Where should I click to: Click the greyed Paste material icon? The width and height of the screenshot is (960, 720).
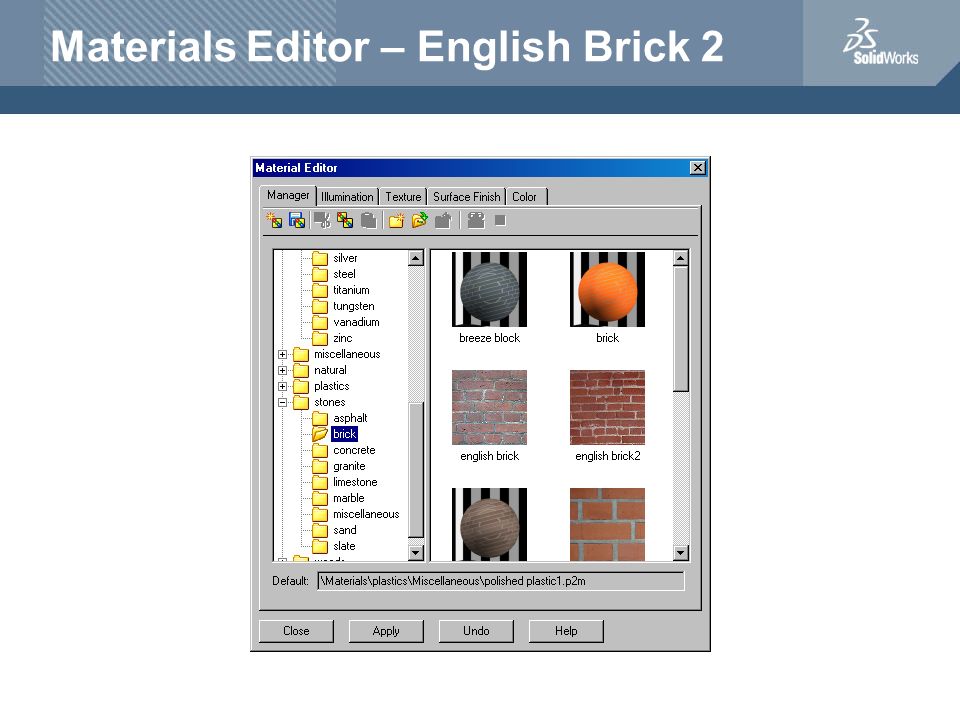(369, 220)
